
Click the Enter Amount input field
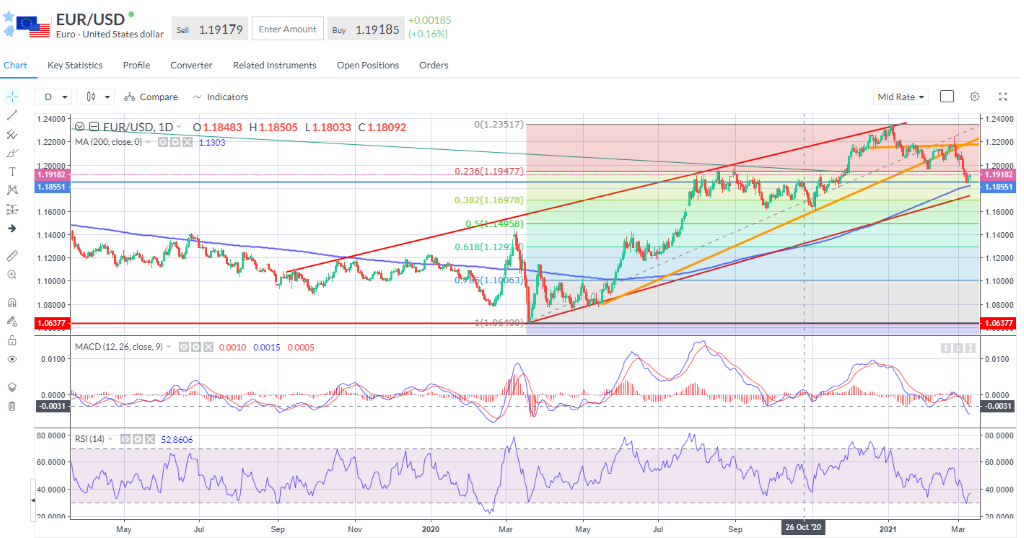287,29
